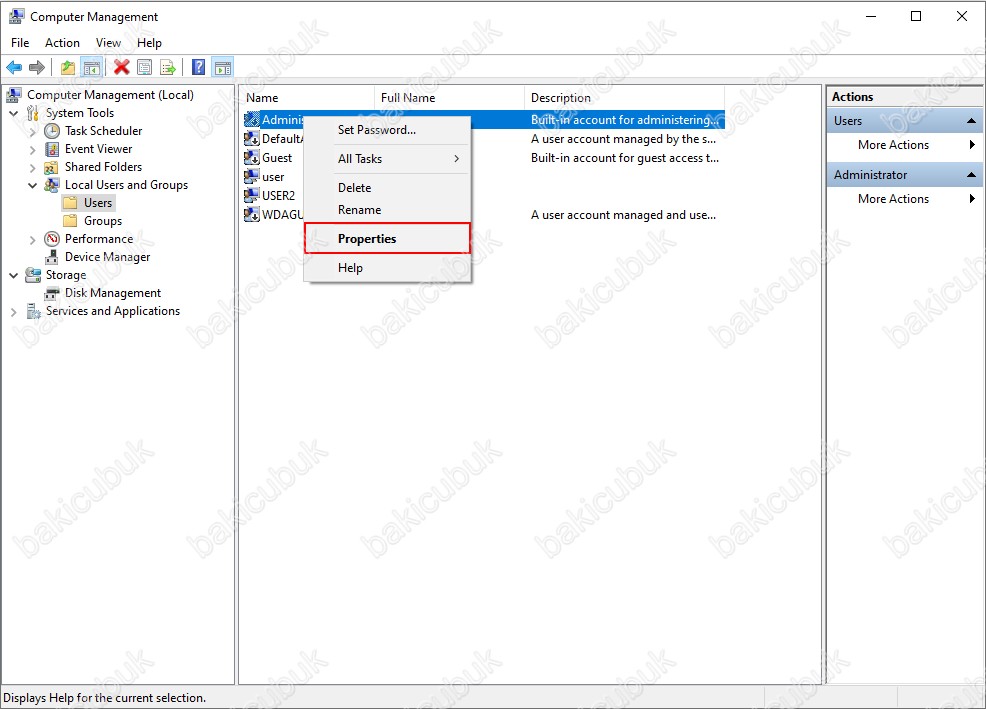Expand Services and Applications node
The width and height of the screenshot is (986, 709).
pyautogui.click(x=14, y=312)
